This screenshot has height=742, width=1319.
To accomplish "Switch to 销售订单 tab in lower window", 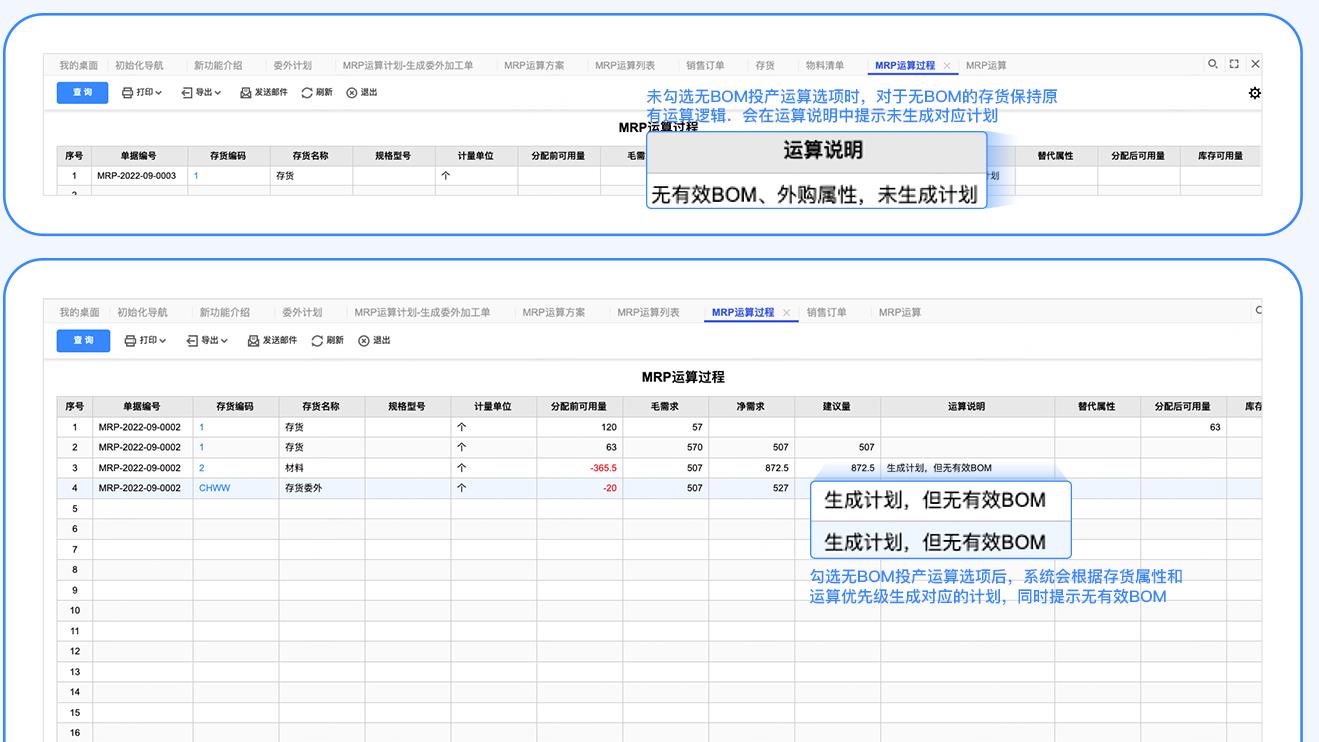I will (826, 312).
